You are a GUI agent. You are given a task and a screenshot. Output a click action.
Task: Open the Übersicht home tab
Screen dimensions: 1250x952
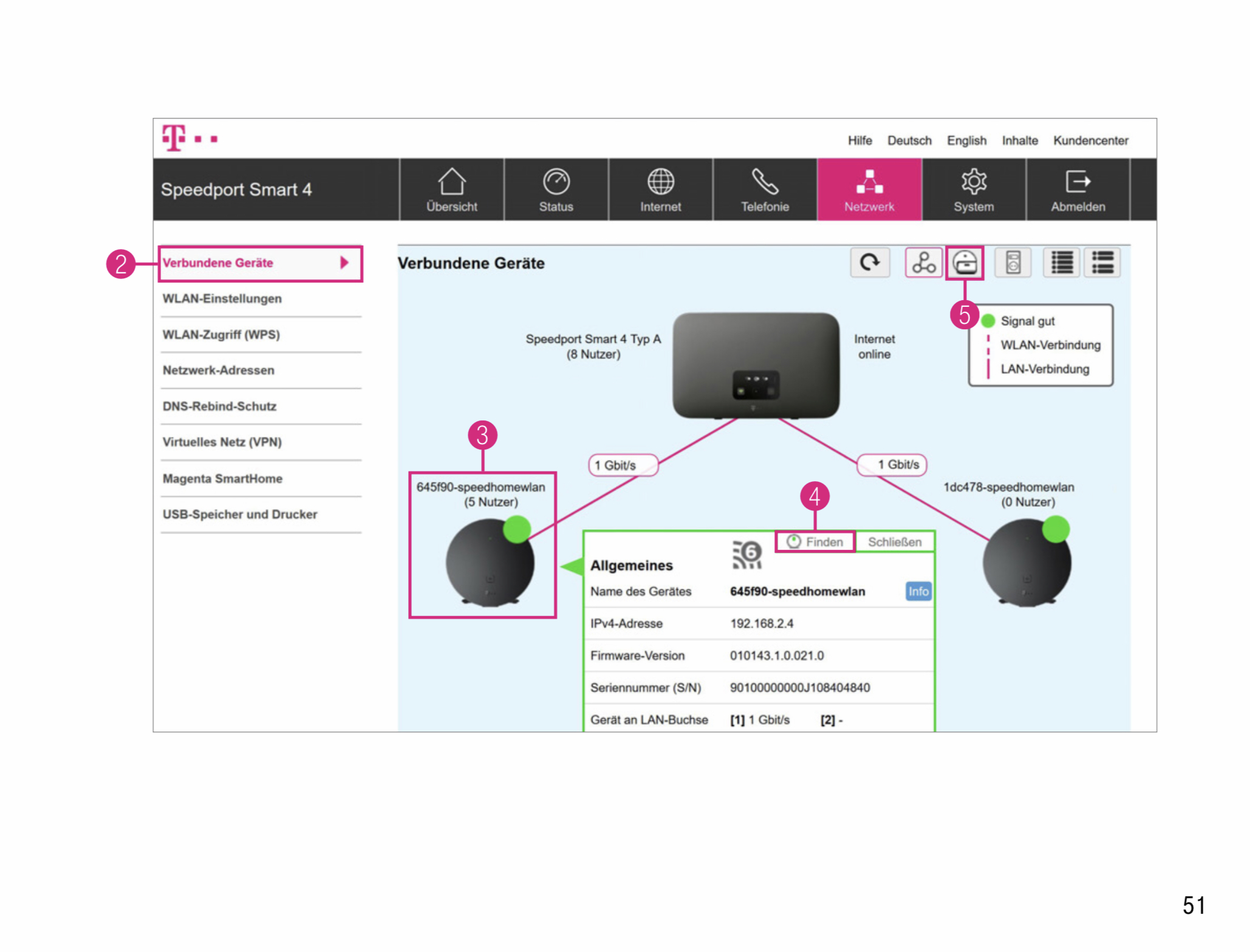pos(451,190)
